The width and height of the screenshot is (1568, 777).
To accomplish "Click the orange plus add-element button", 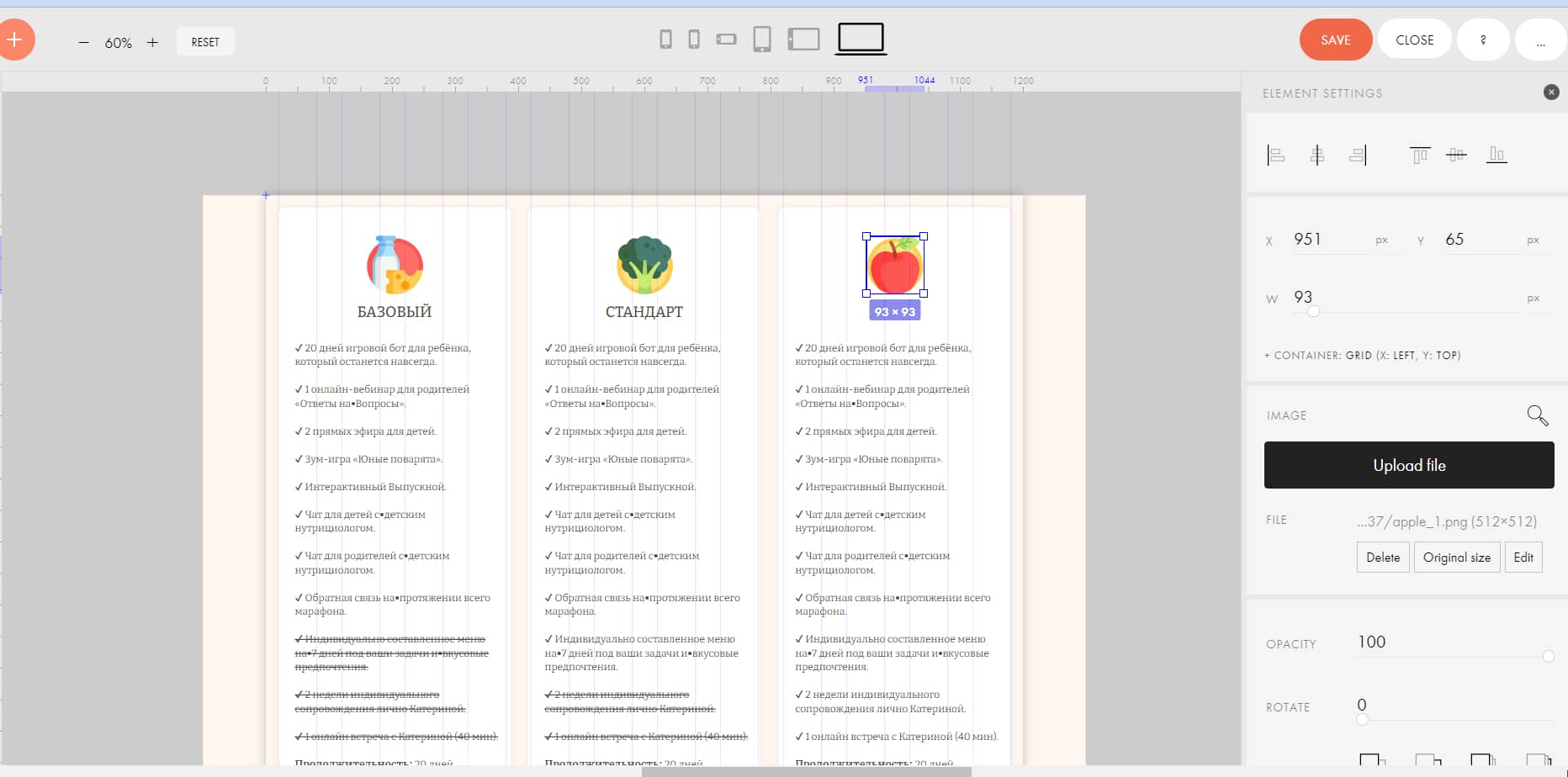I will pos(15,40).
